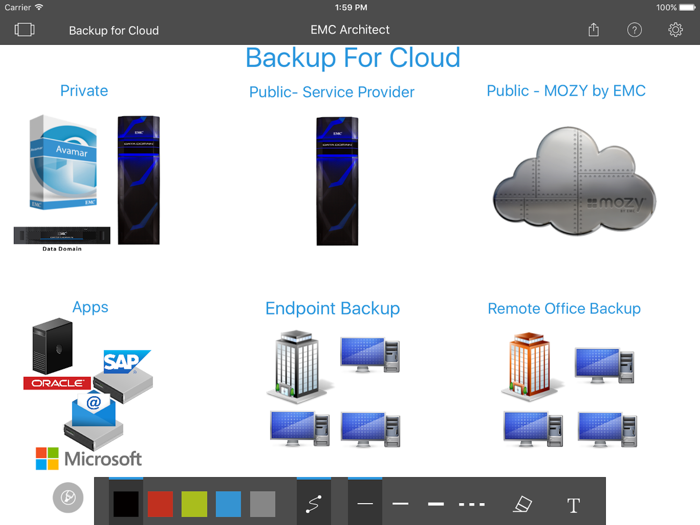Select the text T tool

(573, 505)
